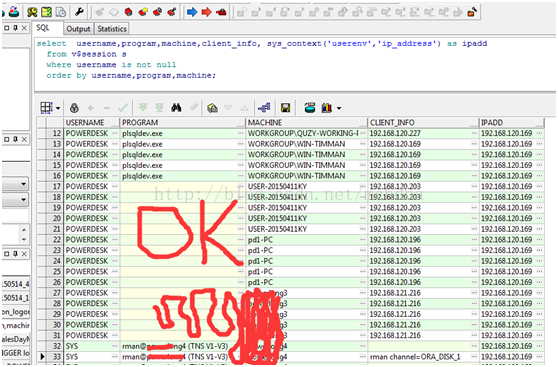Click the fetch last page double-arrow icon

click(159, 107)
